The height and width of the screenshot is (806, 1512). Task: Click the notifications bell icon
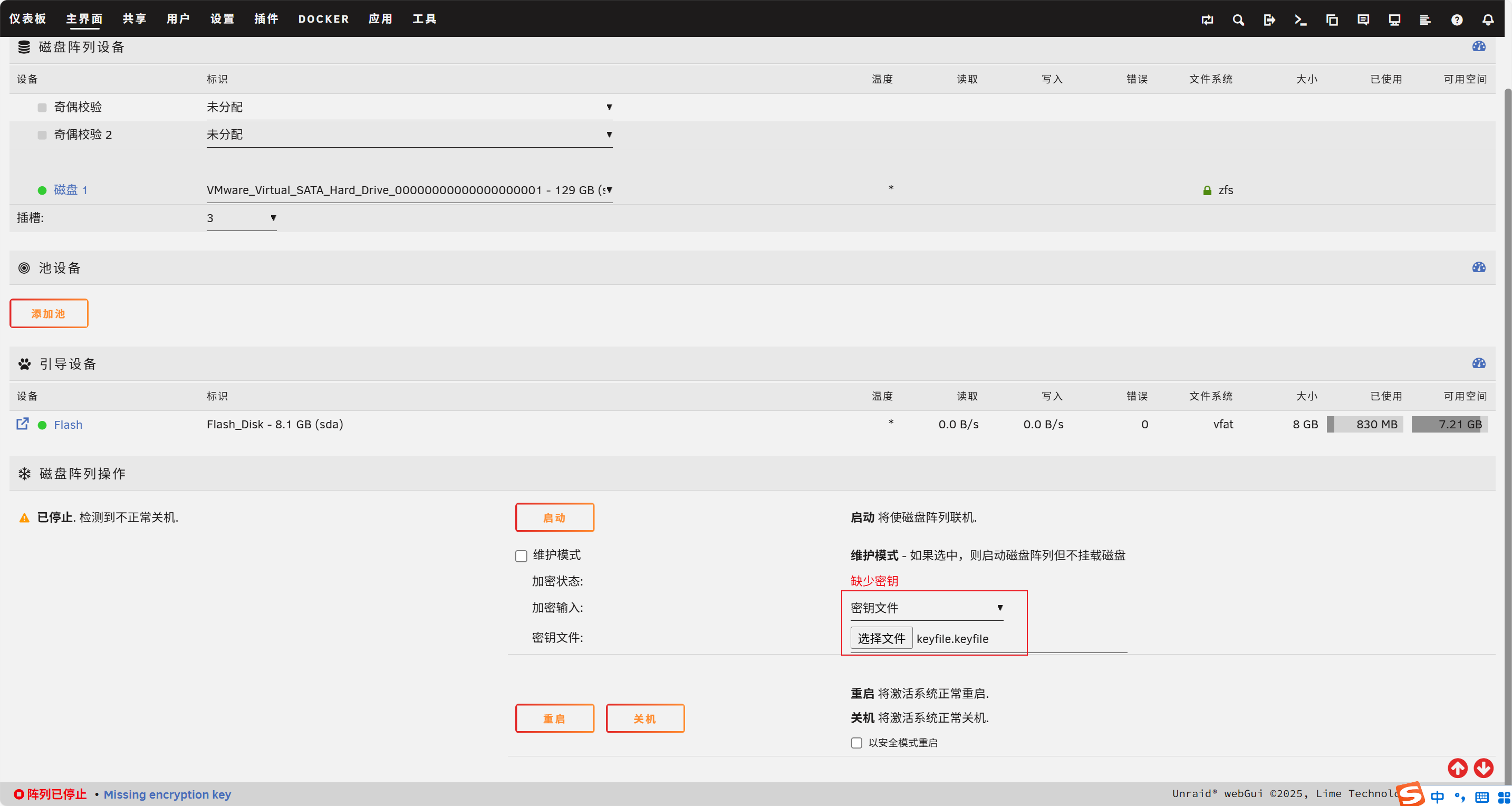click(1487, 20)
